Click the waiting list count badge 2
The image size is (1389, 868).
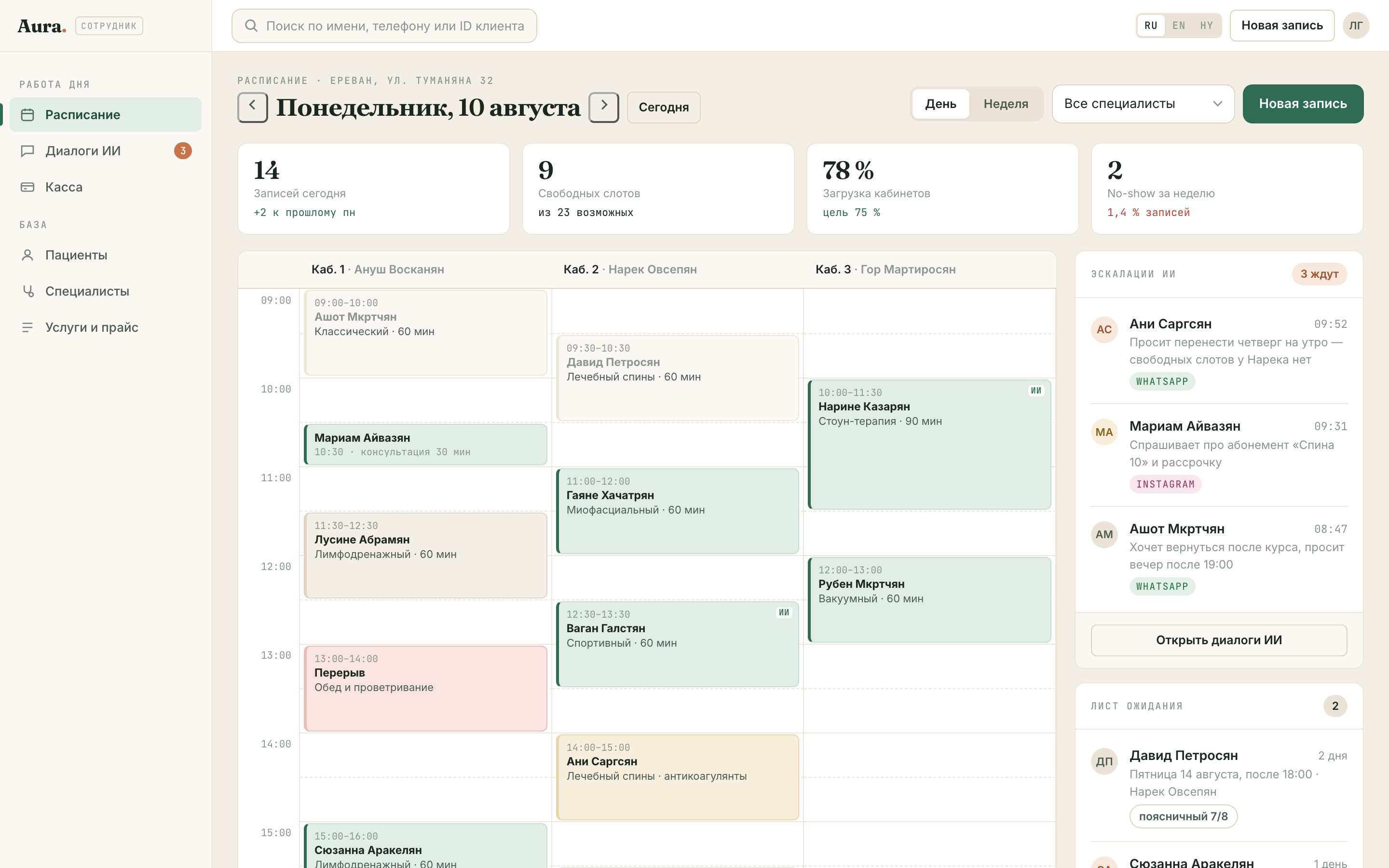click(x=1335, y=705)
